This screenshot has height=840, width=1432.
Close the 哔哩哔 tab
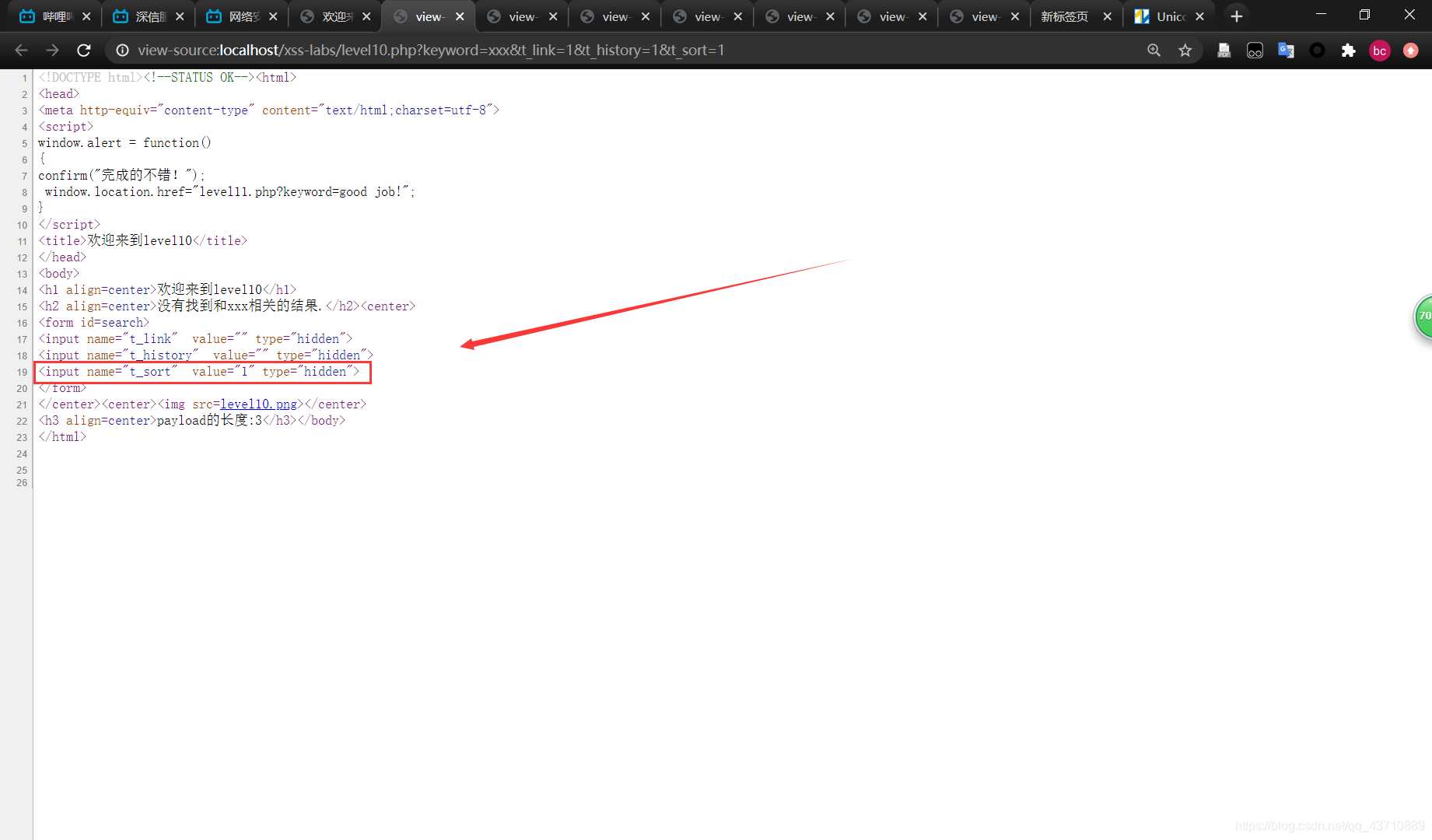86,16
